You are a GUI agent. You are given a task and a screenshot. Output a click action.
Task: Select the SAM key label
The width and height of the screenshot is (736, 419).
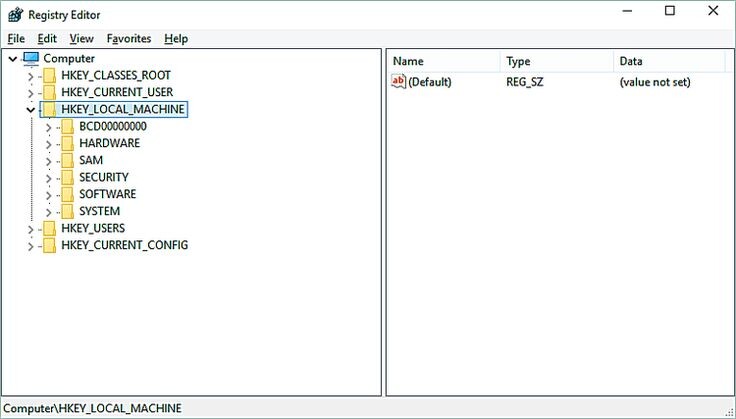point(91,160)
